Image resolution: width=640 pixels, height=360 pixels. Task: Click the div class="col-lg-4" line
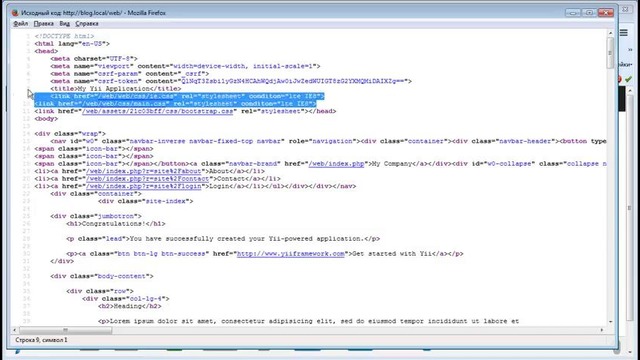pyautogui.click(x=125, y=299)
